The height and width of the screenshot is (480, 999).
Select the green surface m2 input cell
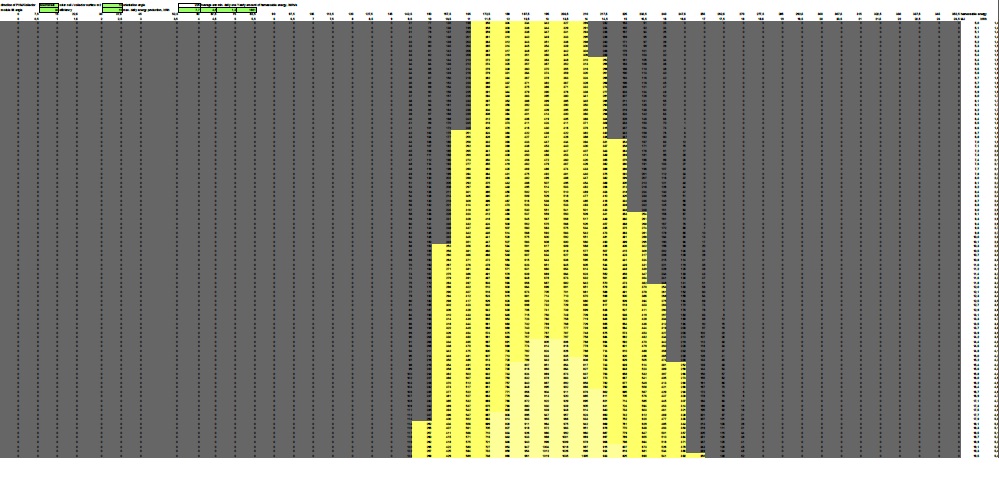113,5
